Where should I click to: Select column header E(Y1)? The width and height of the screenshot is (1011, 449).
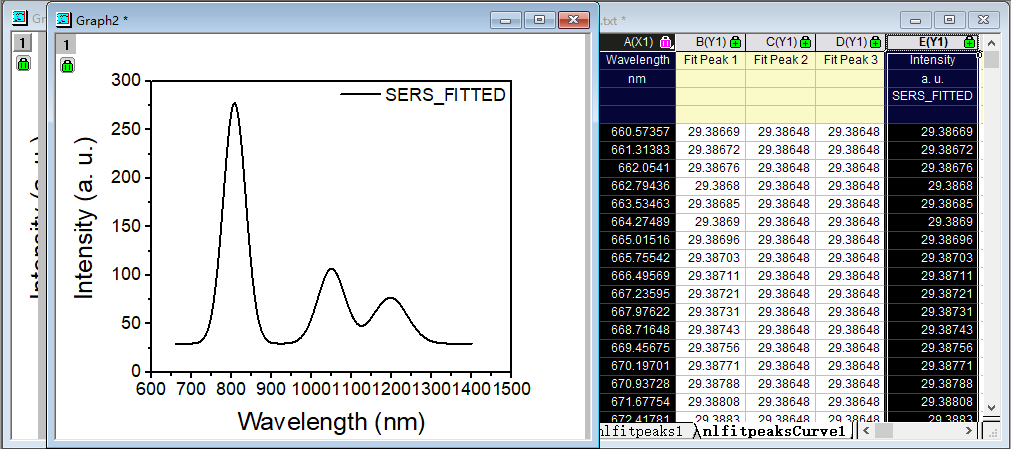[932, 43]
